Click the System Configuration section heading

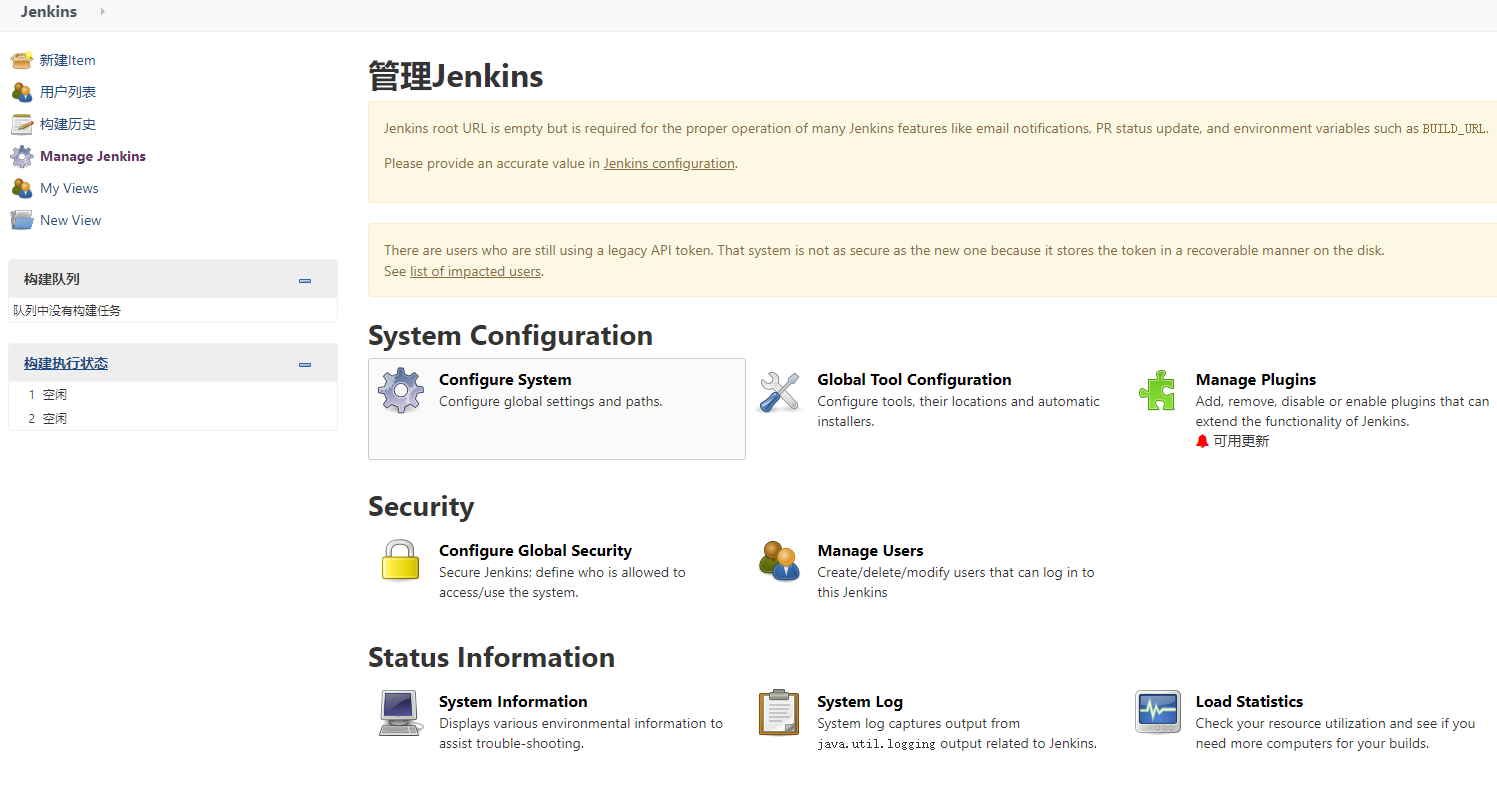click(510, 336)
